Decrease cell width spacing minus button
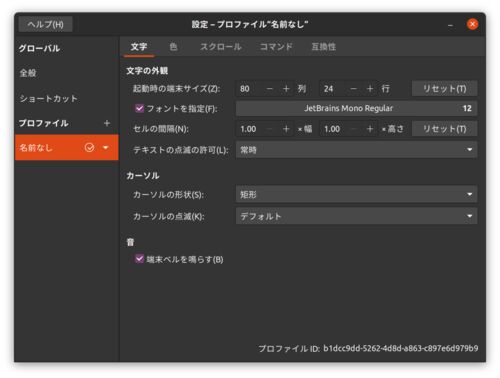Viewport: 500px width, 378px height. [270, 129]
